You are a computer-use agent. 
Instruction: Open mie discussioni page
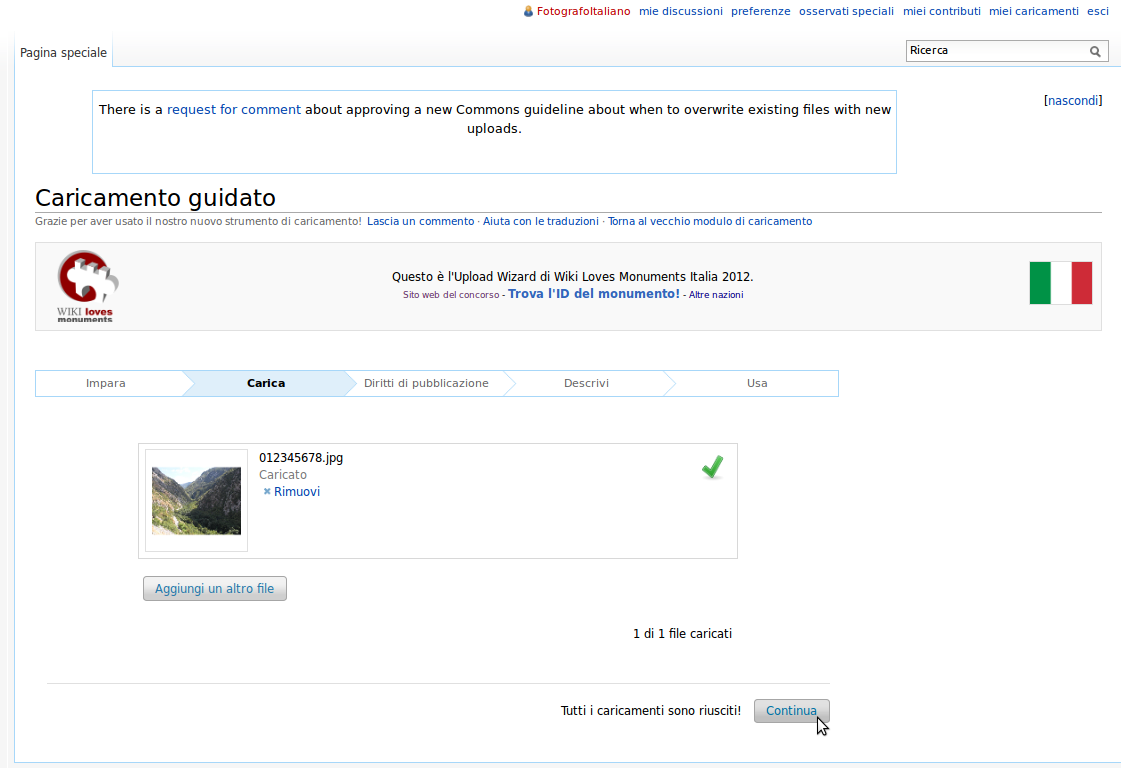(x=680, y=11)
